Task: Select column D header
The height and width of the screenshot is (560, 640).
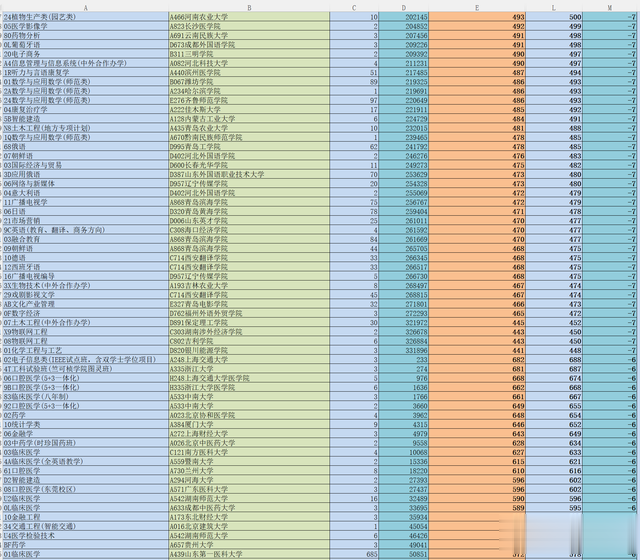Action: point(403,8)
